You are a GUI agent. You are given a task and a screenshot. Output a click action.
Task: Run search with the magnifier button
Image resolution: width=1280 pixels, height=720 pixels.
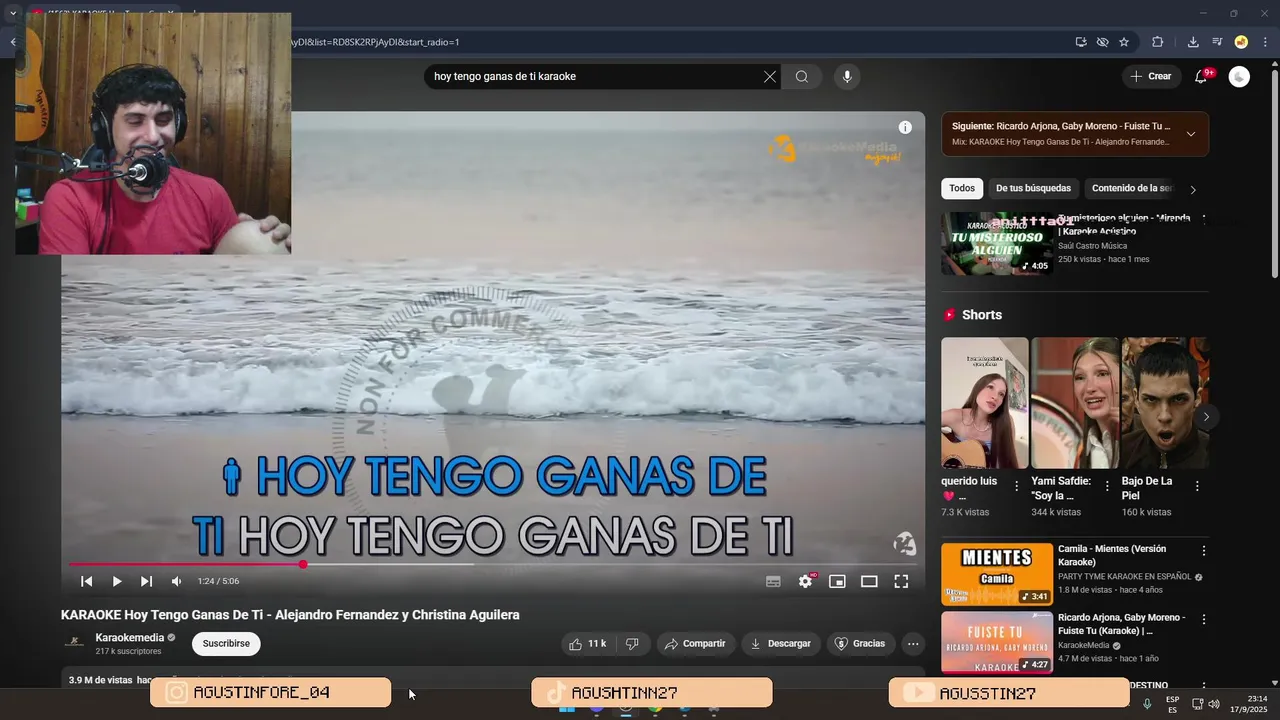[x=802, y=76]
